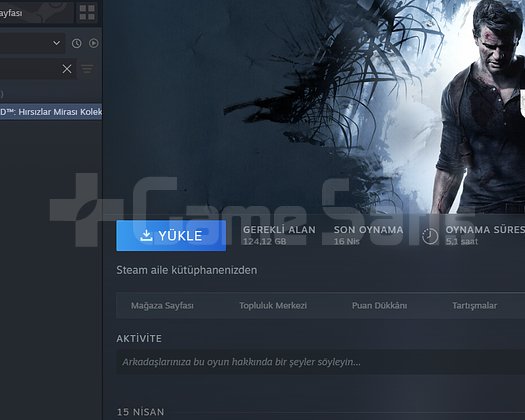Click the playtime clock icon

pos(430,236)
